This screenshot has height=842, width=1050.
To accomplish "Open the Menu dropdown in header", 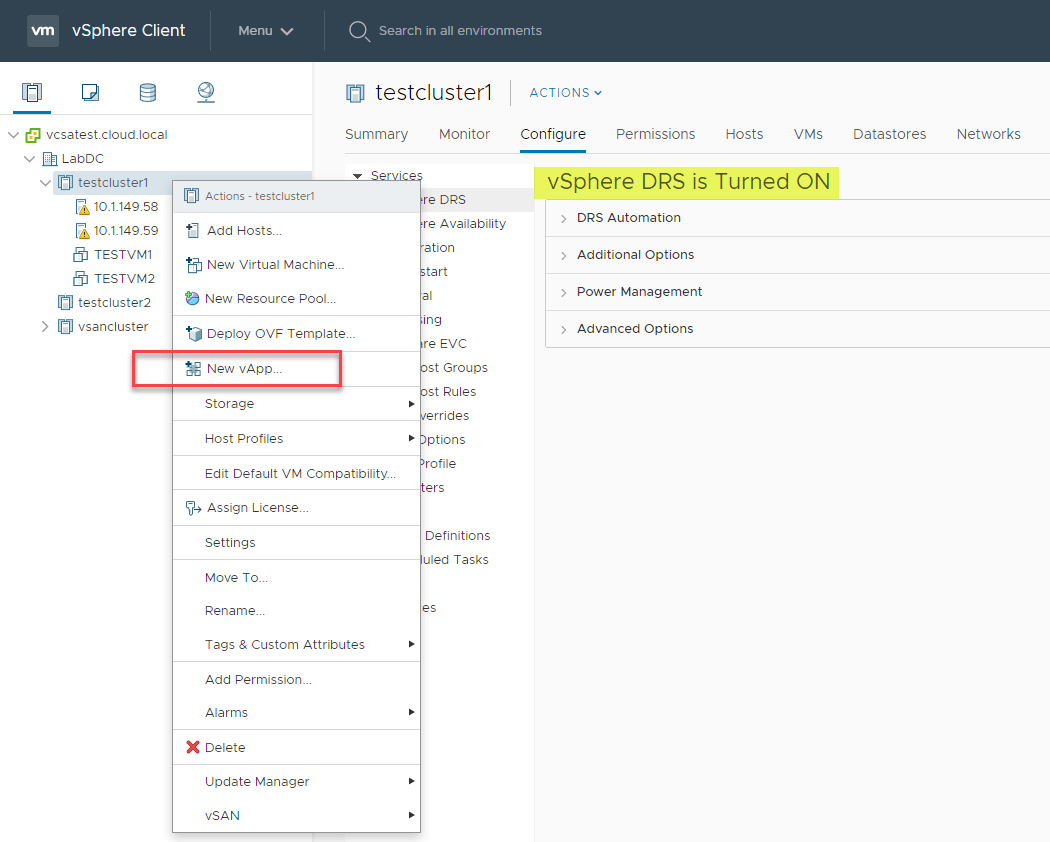I will coord(266,31).
